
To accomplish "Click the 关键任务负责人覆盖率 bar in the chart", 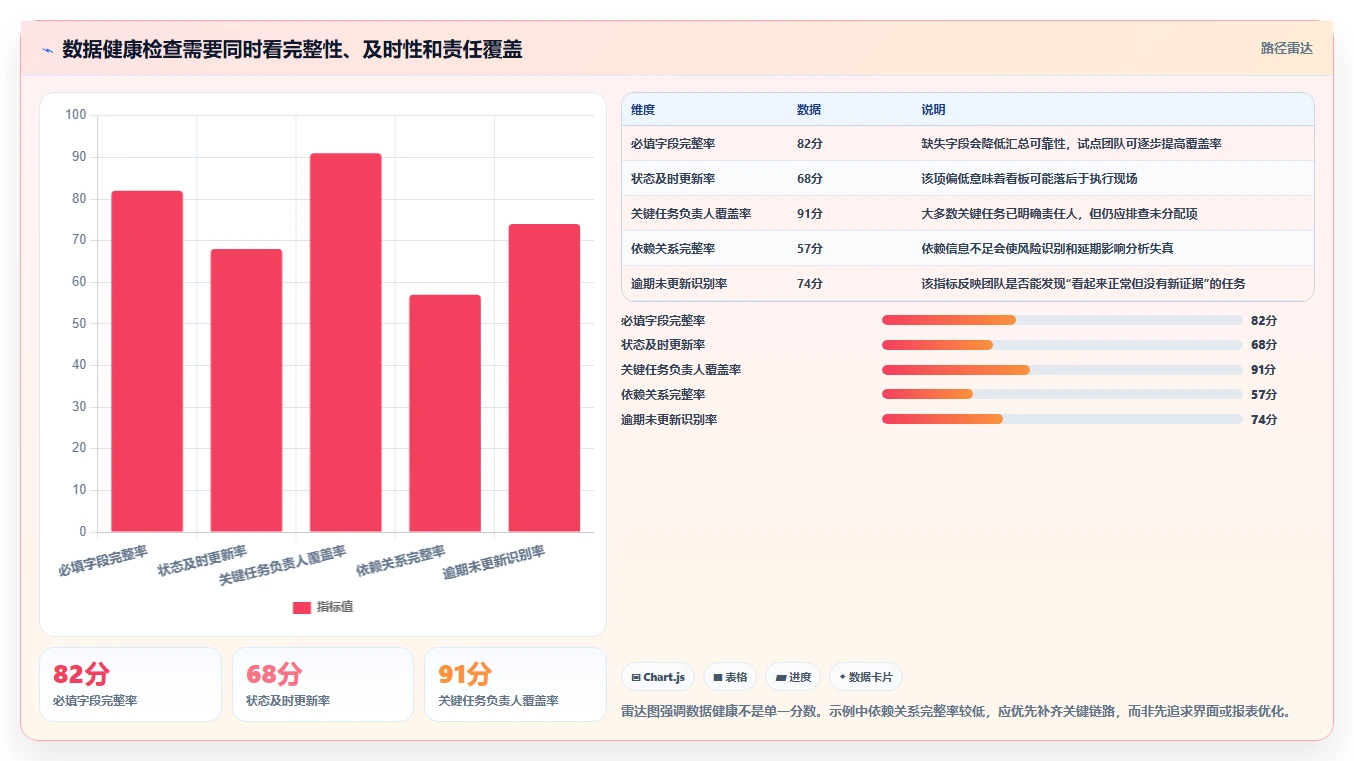I will (x=345, y=342).
